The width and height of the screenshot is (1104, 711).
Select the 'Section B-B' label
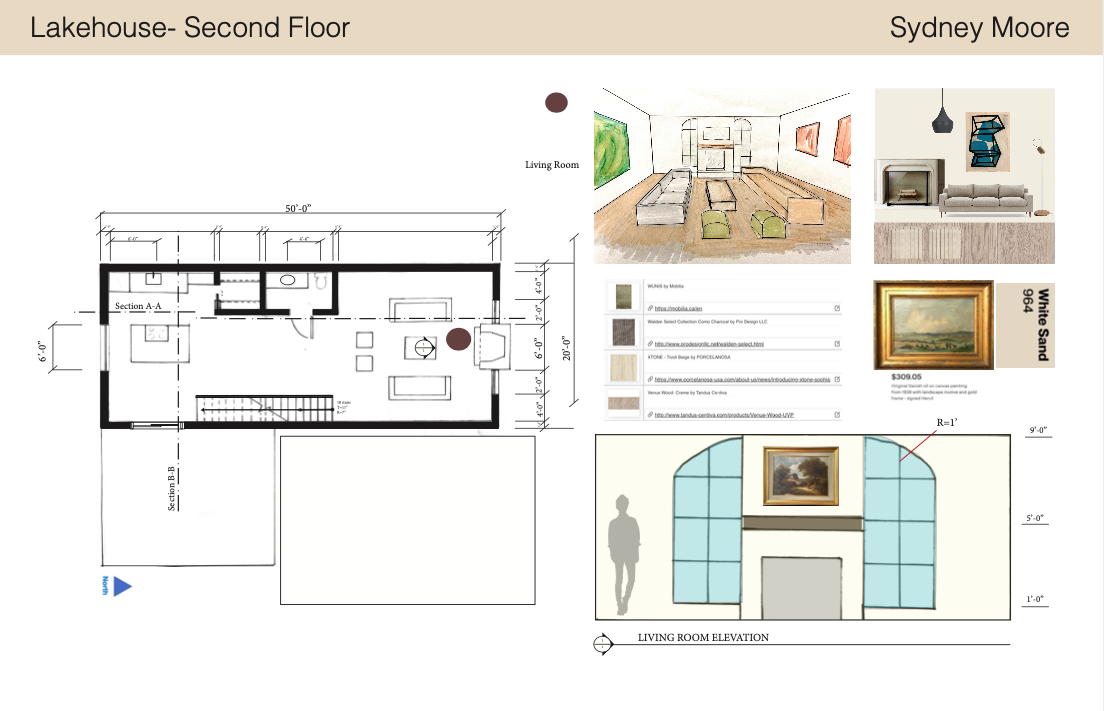click(171, 488)
